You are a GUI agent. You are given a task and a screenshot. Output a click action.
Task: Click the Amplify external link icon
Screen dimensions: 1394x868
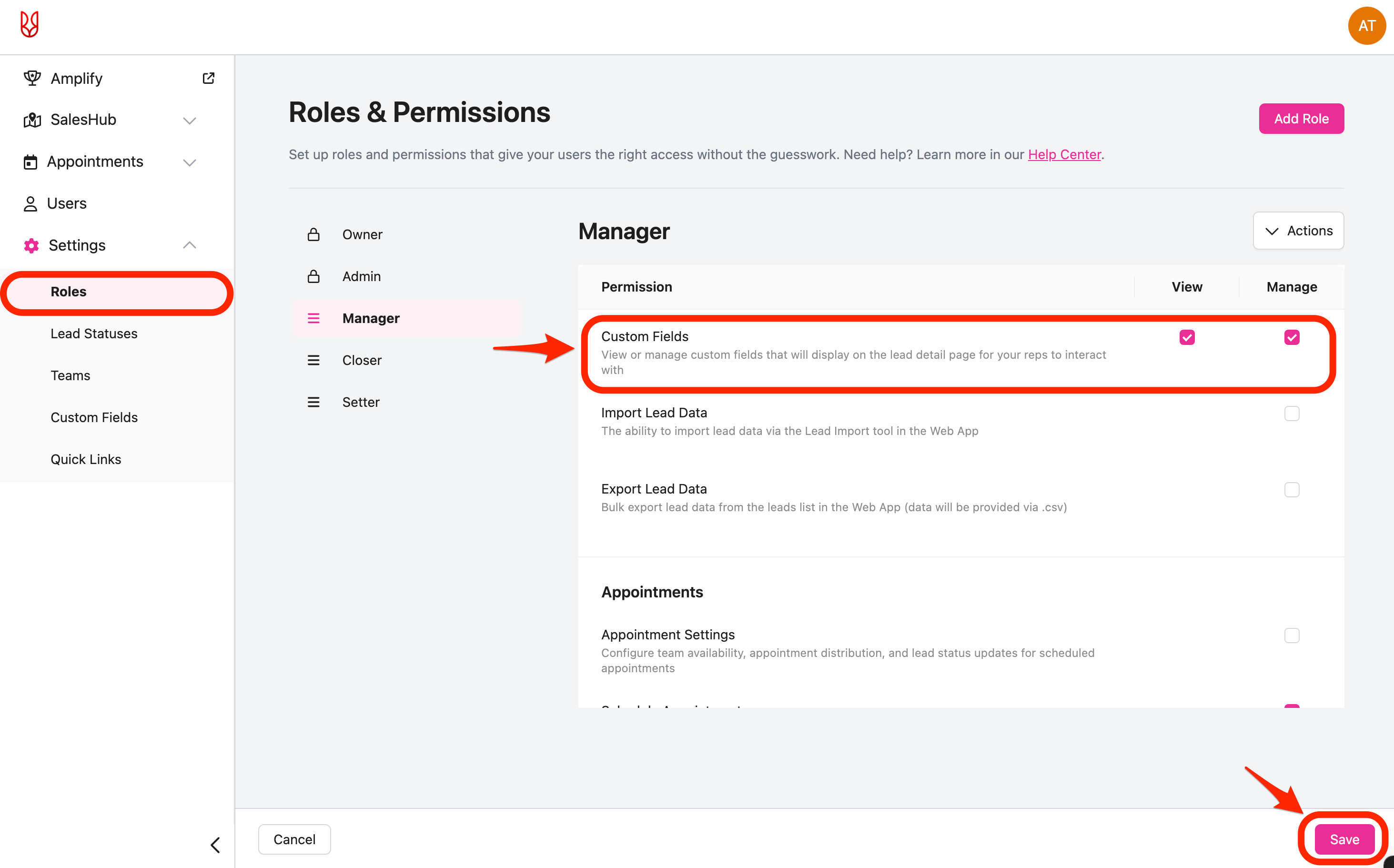click(208, 78)
